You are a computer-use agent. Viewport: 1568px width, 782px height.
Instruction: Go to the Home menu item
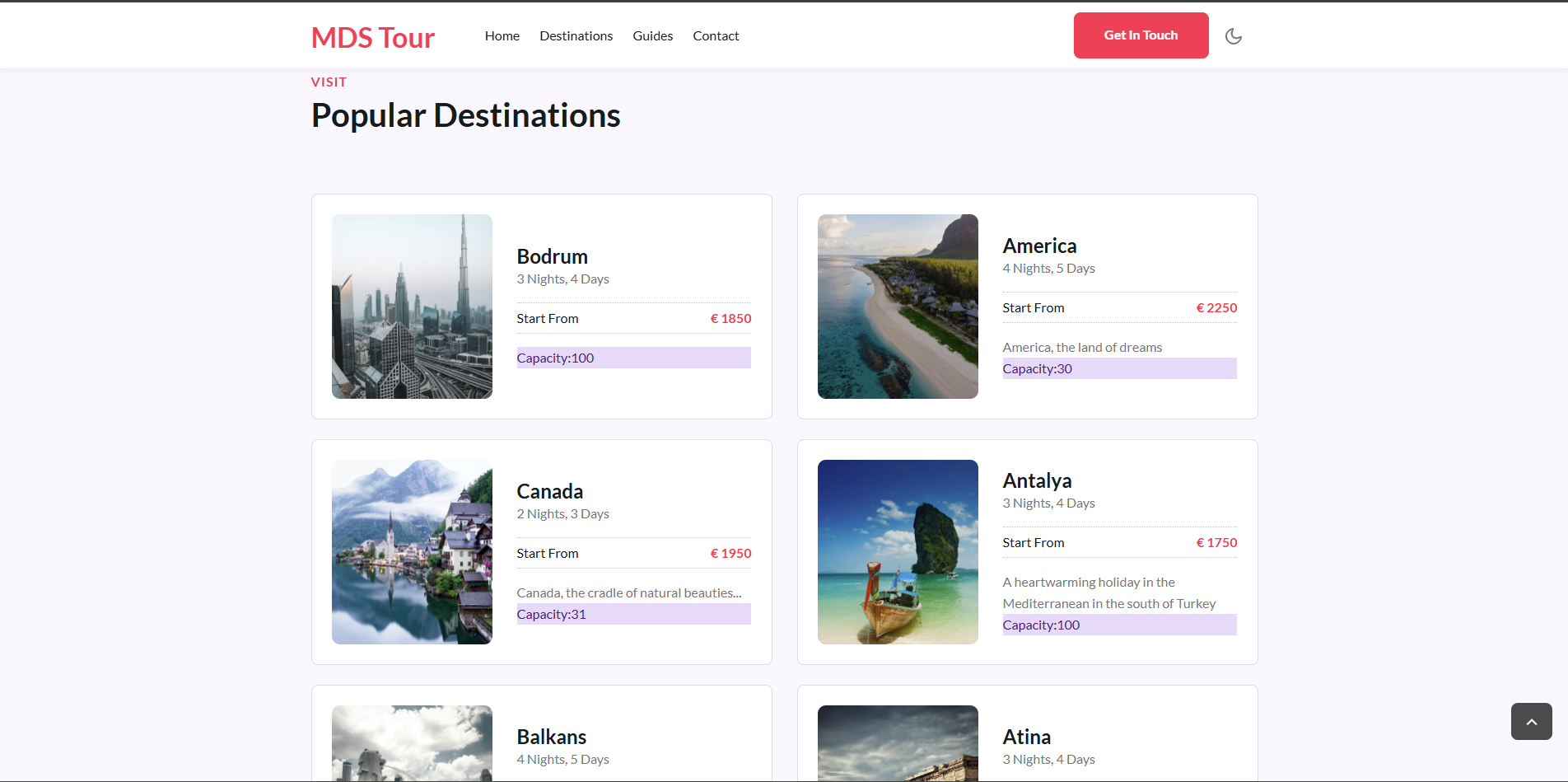(502, 35)
